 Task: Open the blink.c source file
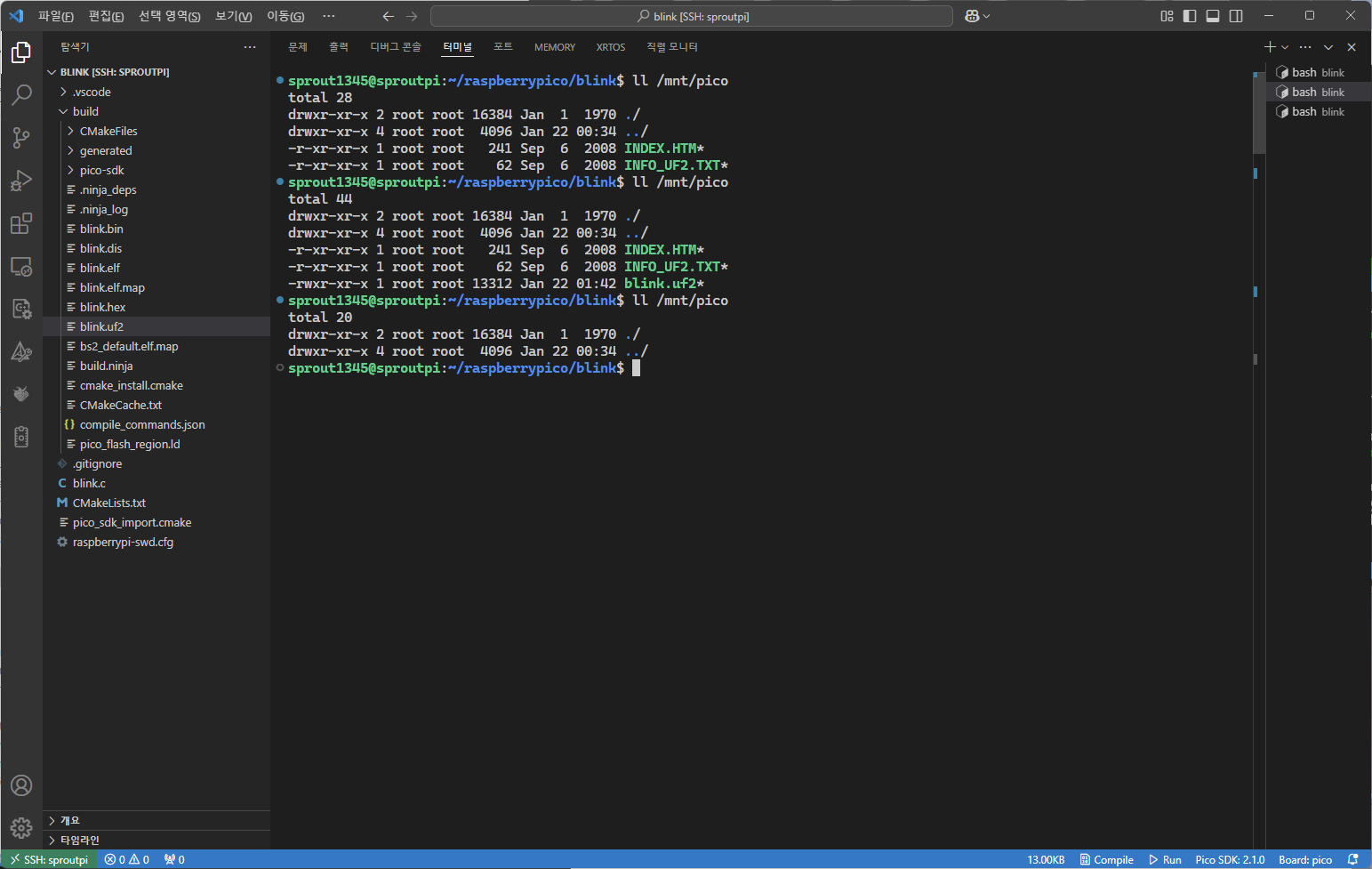[x=156, y=483]
